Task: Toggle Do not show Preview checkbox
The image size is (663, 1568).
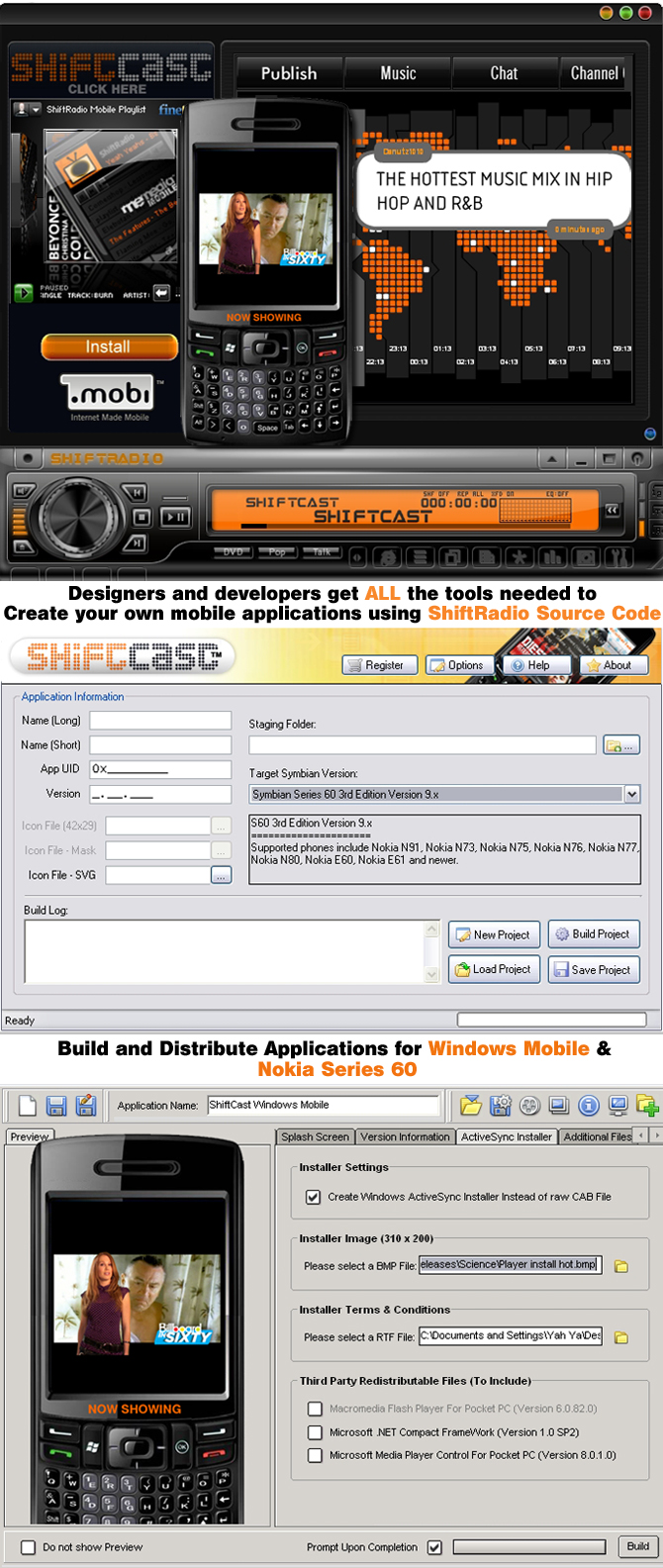Action: pyautogui.click(x=28, y=1547)
